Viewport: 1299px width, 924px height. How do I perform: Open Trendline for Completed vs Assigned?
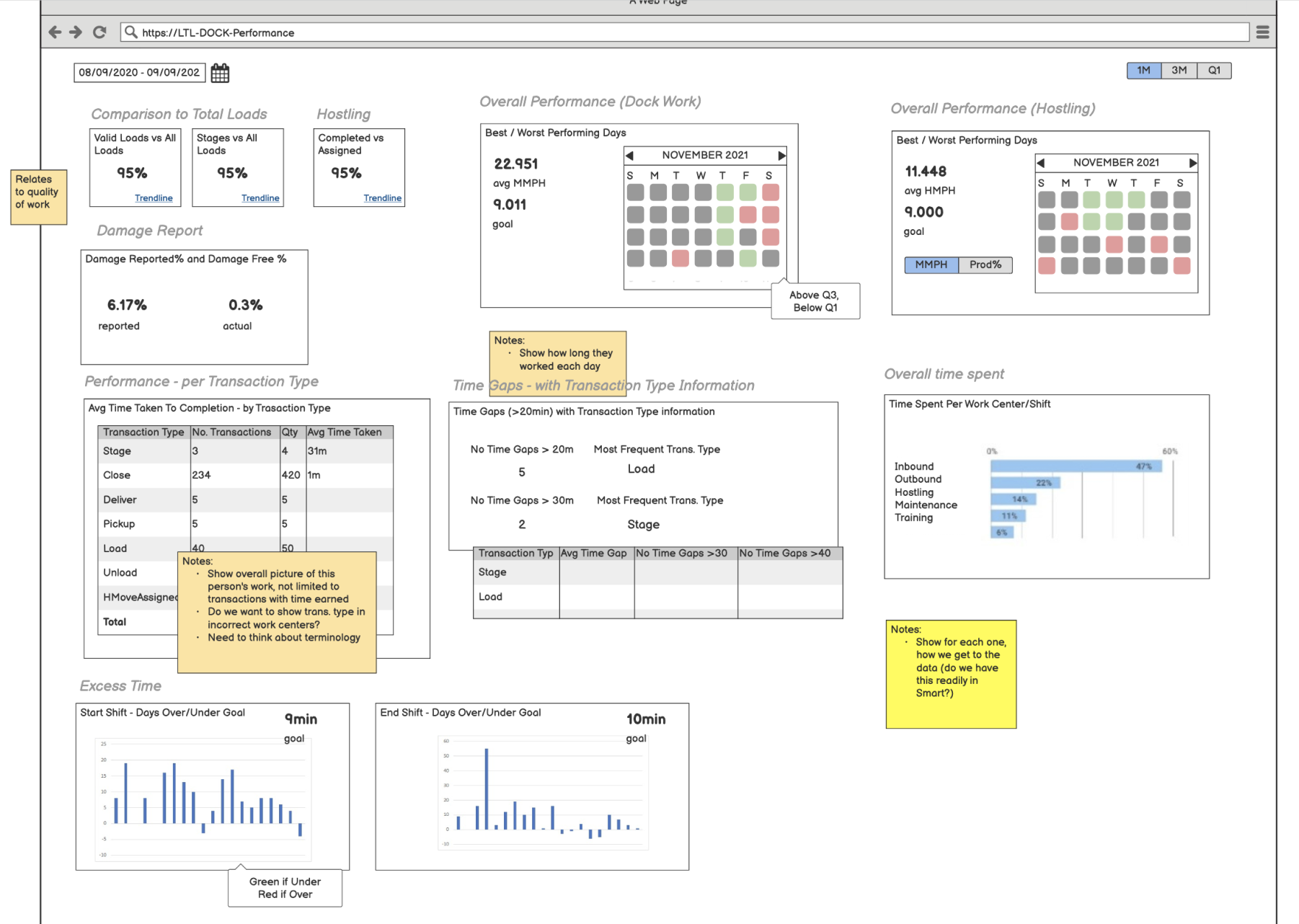click(x=382, y=198)
